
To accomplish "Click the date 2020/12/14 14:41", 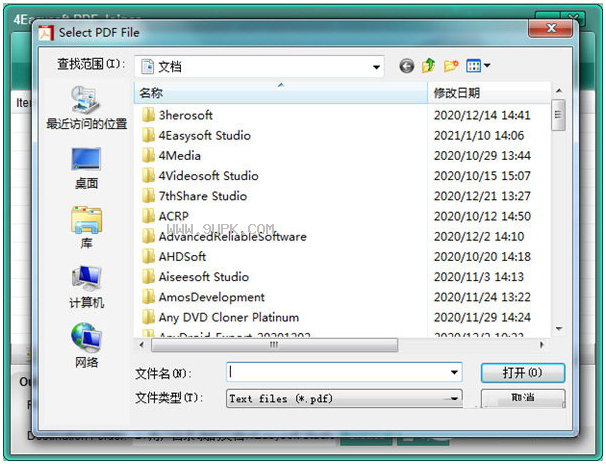I will [482, 115].
